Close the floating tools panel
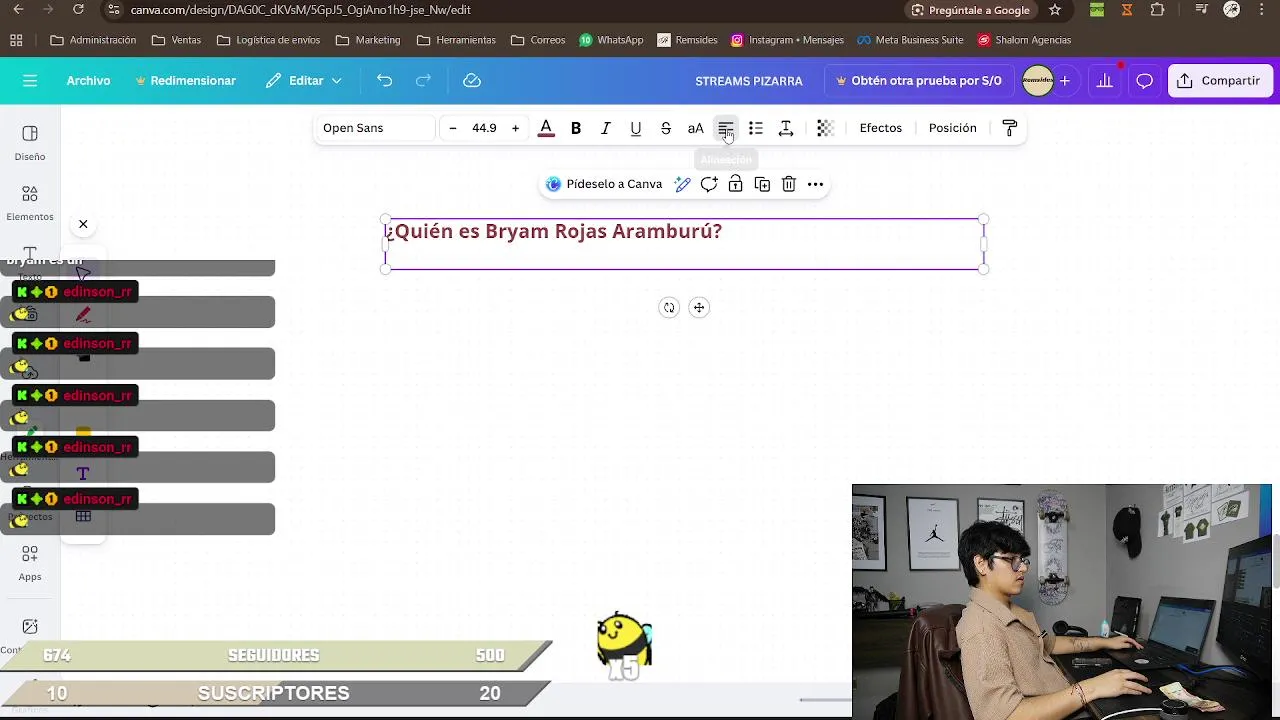Image resolution: width=1280 pixels, height=720 pixels. 83,224
